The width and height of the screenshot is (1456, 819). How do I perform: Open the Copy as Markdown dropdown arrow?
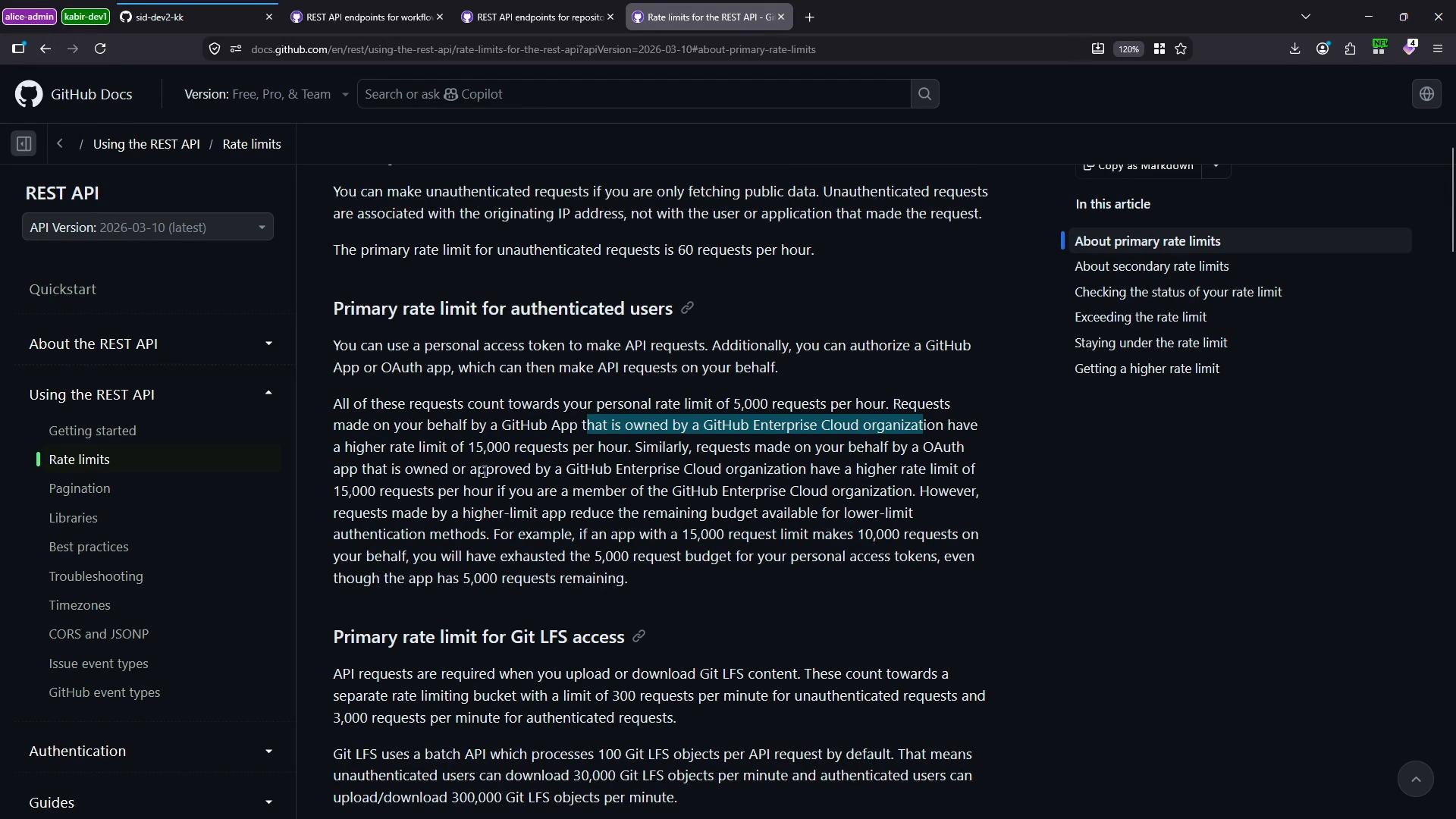tap(1216, 167)
